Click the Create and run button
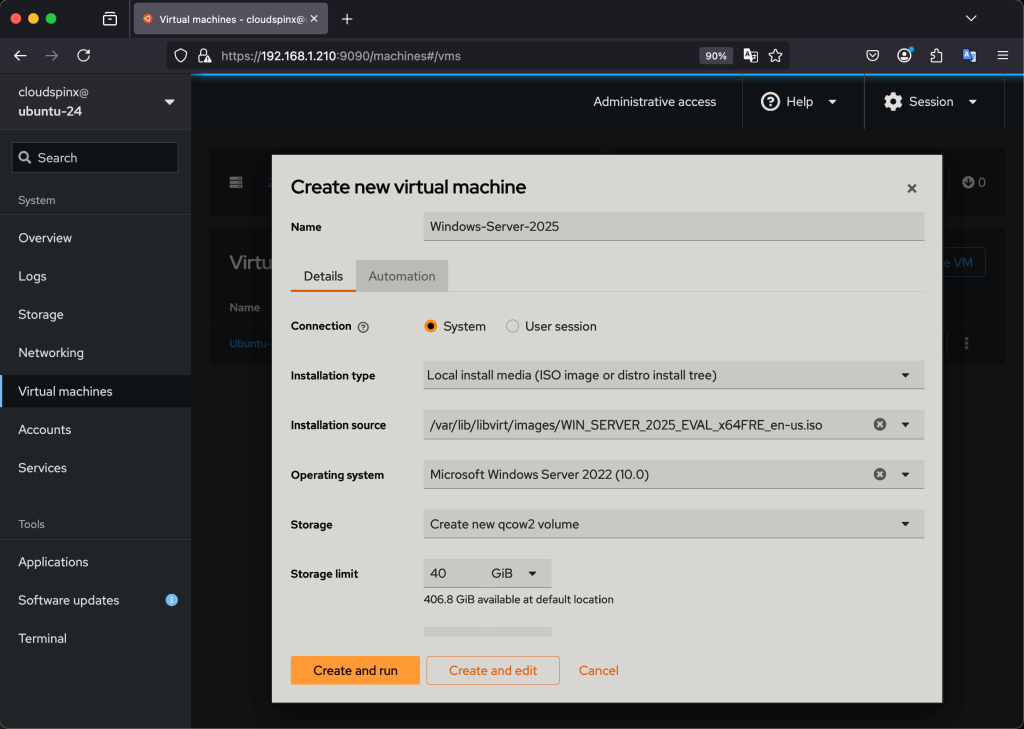 355,670
